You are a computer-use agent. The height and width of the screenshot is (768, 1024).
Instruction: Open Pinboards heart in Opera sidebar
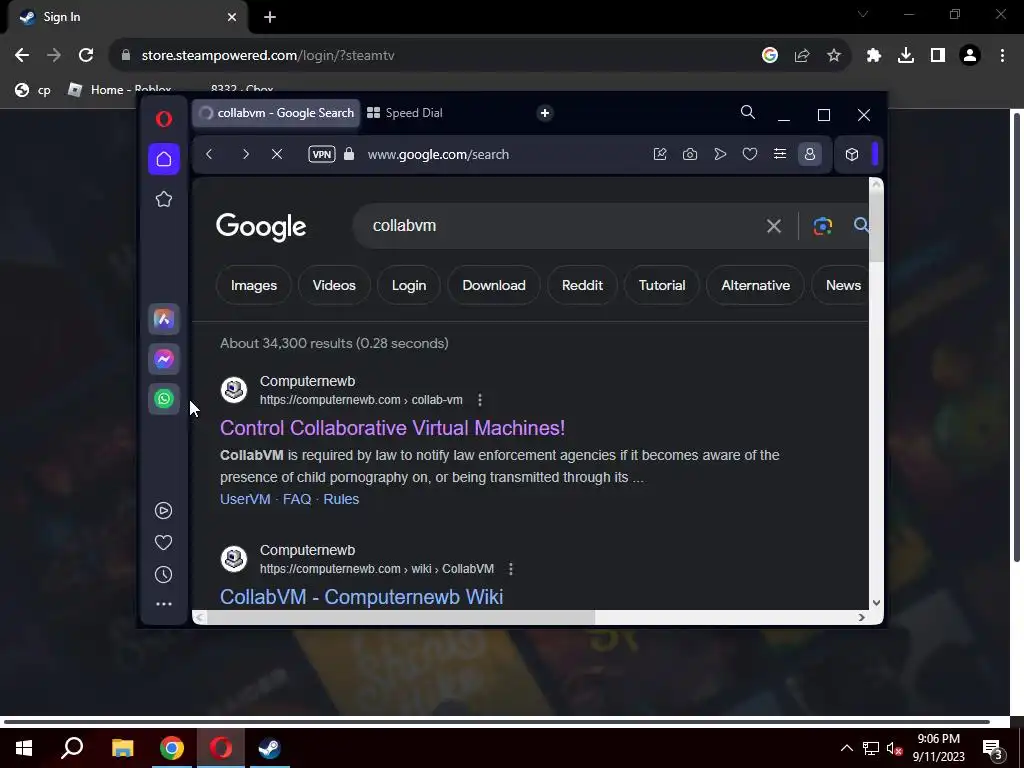pyautogui.click(x=164, y=543)
